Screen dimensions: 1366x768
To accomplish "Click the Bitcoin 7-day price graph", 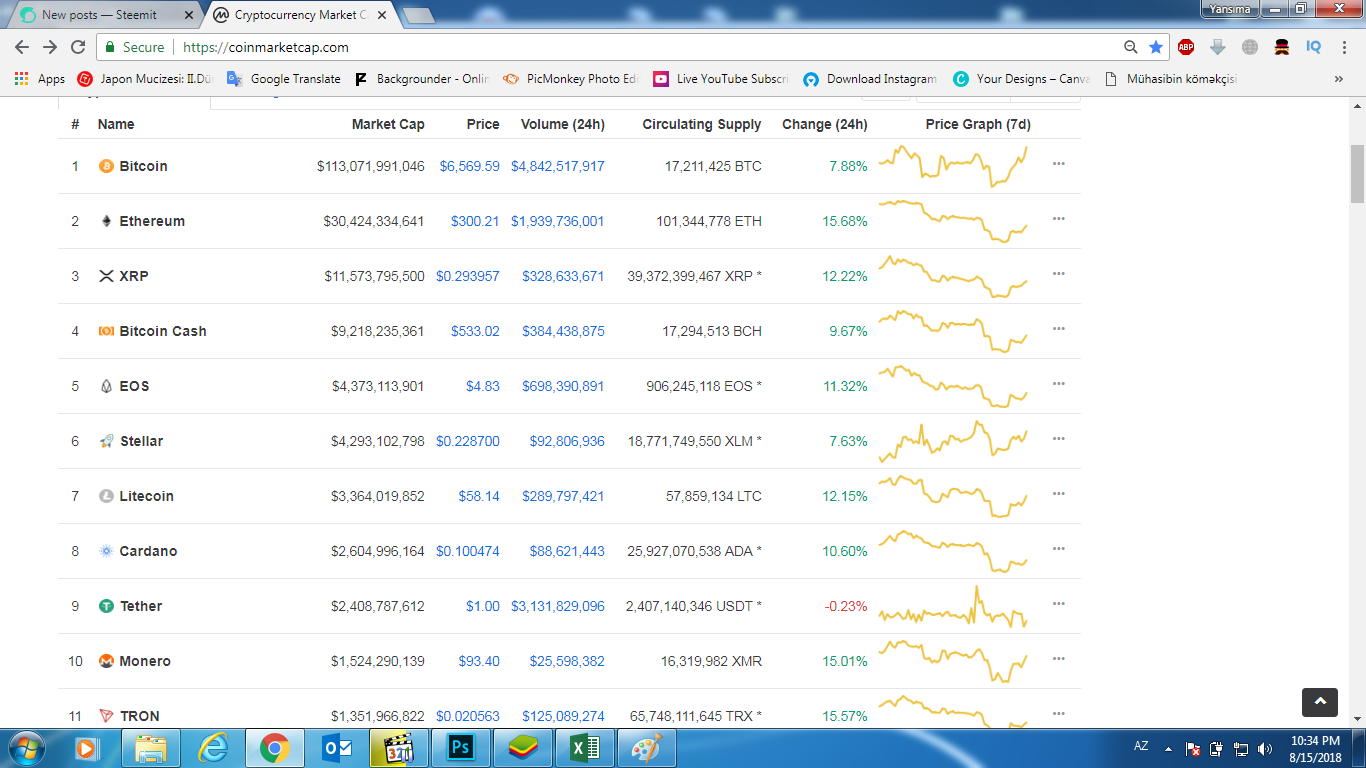I will pyautogui.click(x=953, y=166).
